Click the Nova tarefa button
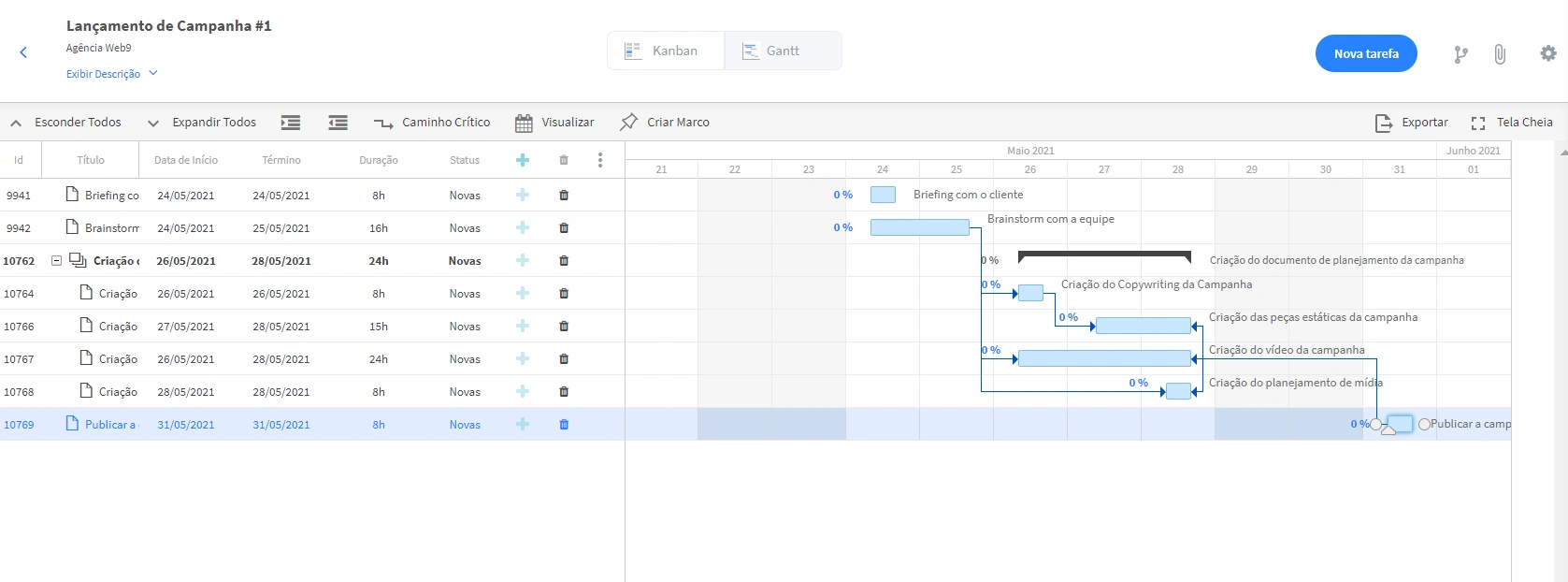The image size is (1568, 582). 1366,53
